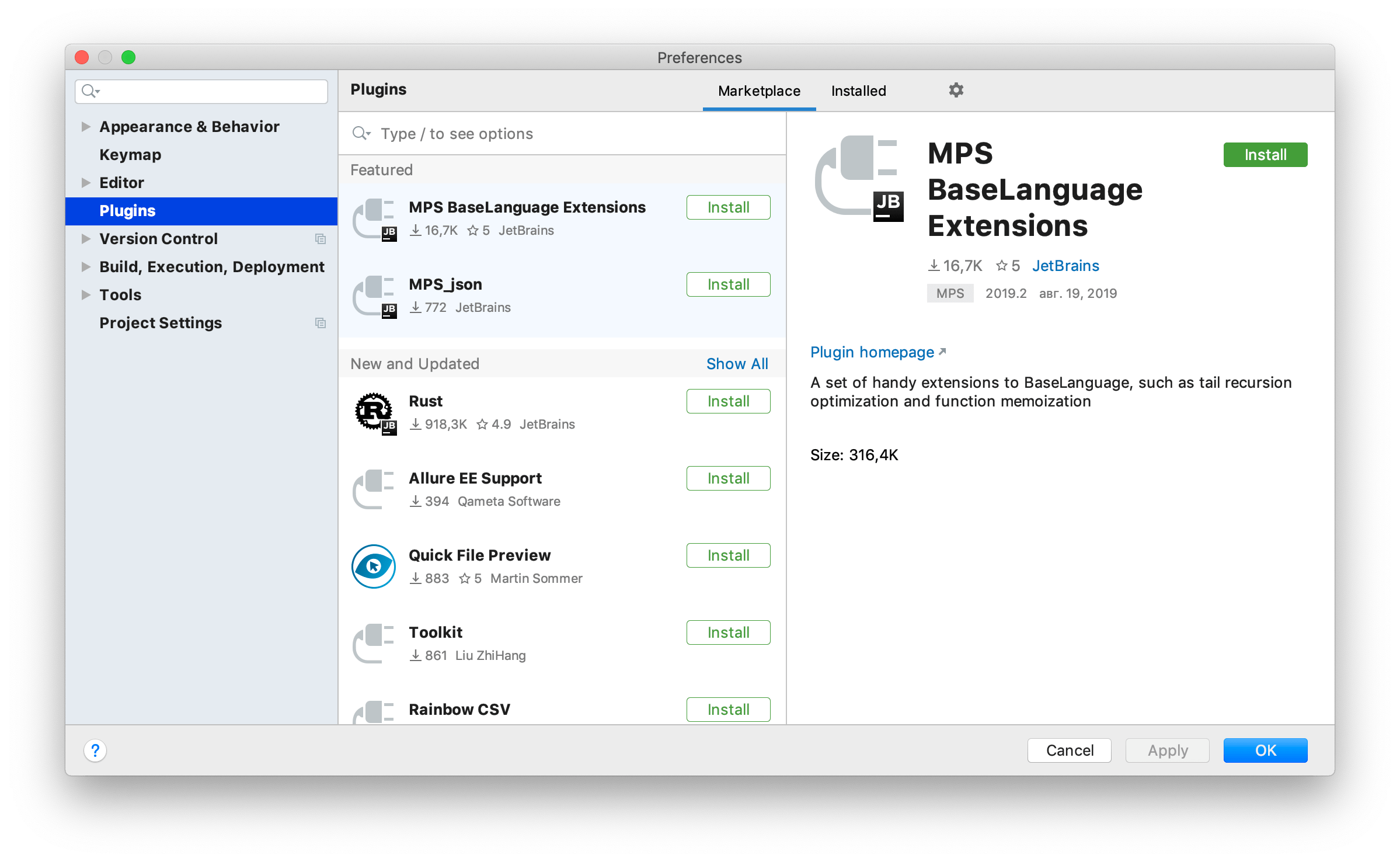The width and height of the screenshot is (1400, 862).
Task: Click the Allure EE Support plugin icon
Action: click(x=373, y=489)
